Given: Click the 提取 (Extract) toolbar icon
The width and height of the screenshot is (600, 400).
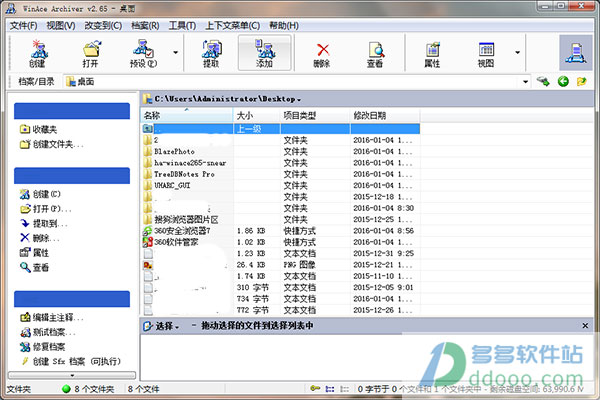Looking at the screenshot, I should (211, 53).
